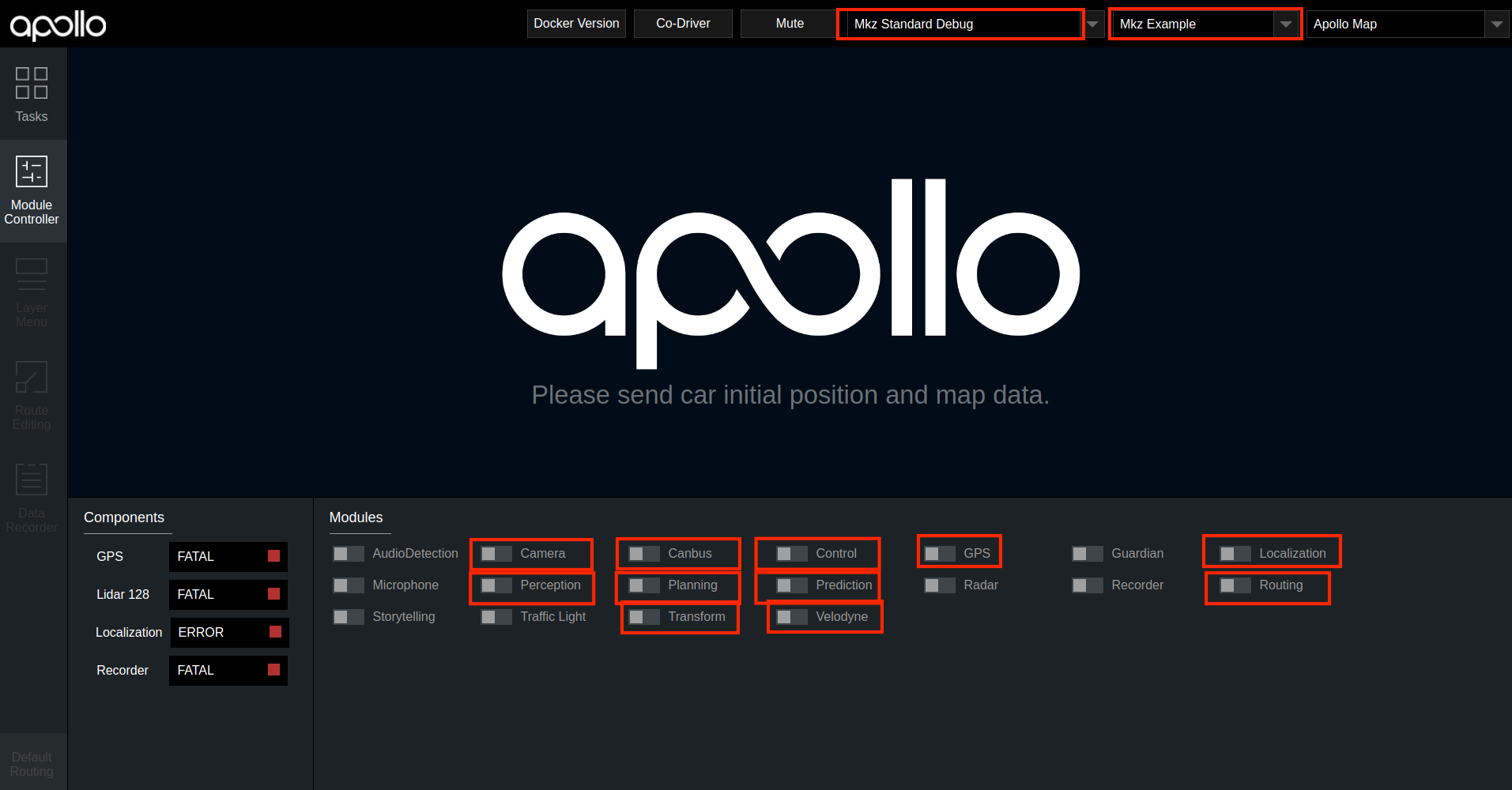Enable the Routing module switch
The width and height of the screenshot is (1512, 790).
coord(1235,585)
